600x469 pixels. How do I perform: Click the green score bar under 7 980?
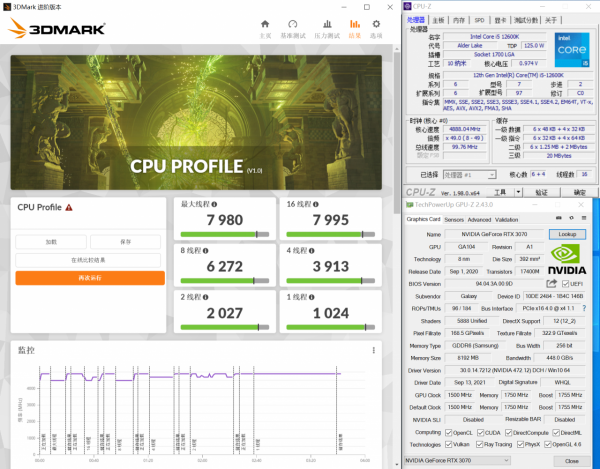point(225,234)
